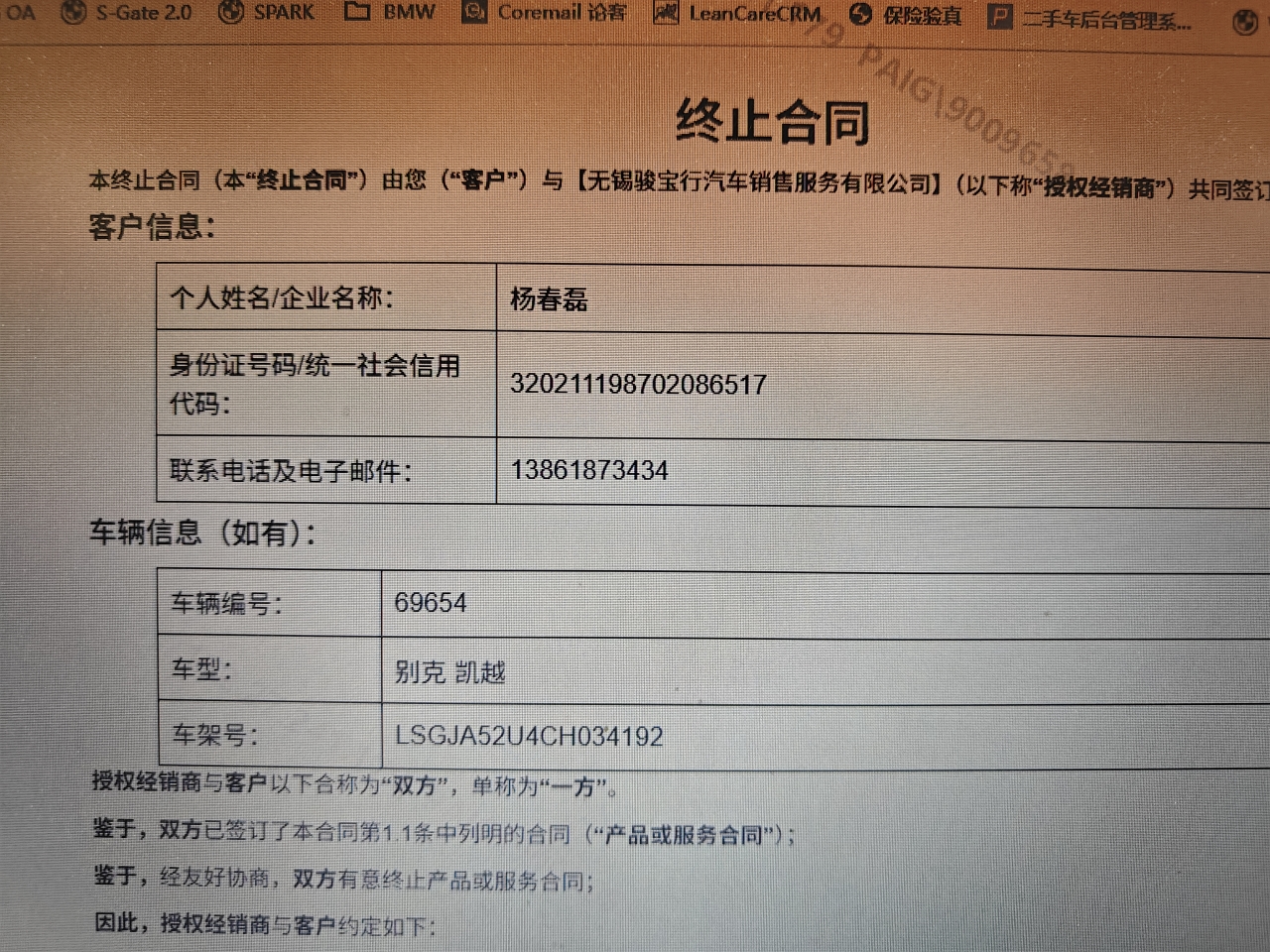The image size is (1270, 952).
Task: Click the 车架号 label cell
Action: point(270,735)
